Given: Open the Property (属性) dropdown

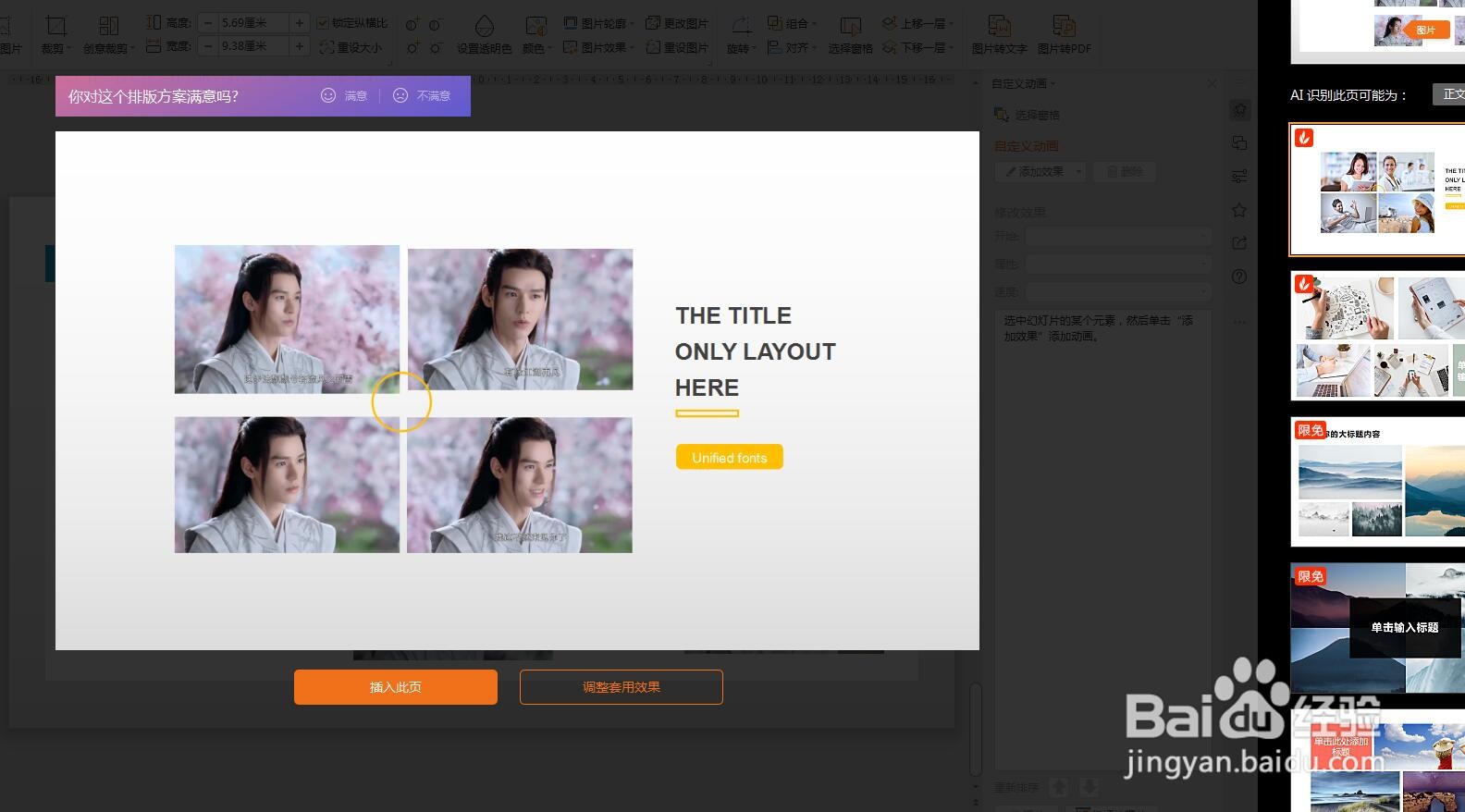Looking at the screenshot, I should click(1117, 265).
